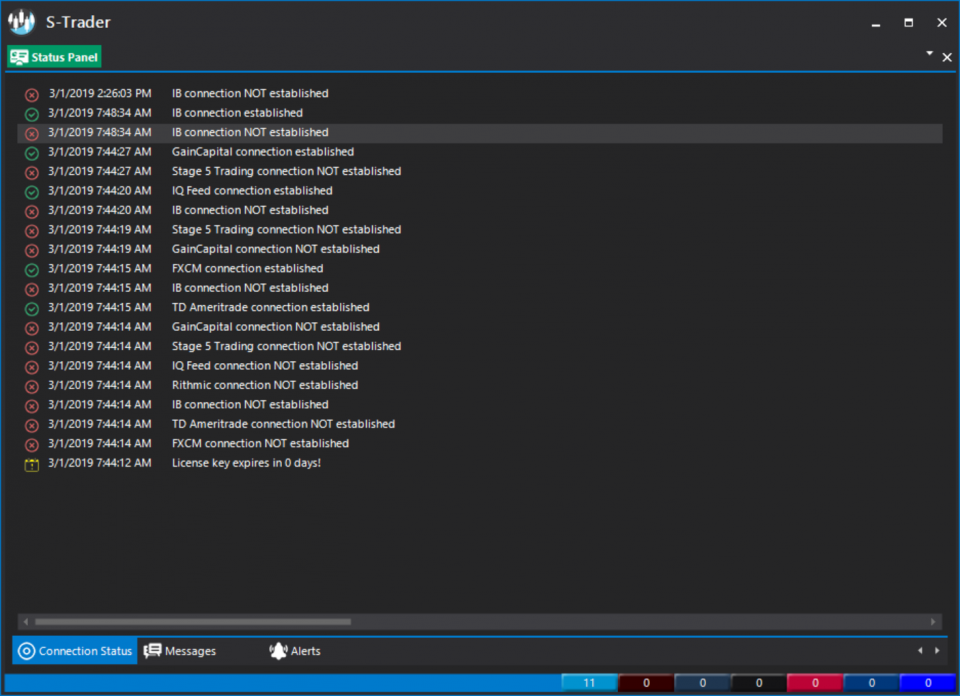Click error icon of 7:44:27 Stage 5 Trading row

click(x=32, y=173)
